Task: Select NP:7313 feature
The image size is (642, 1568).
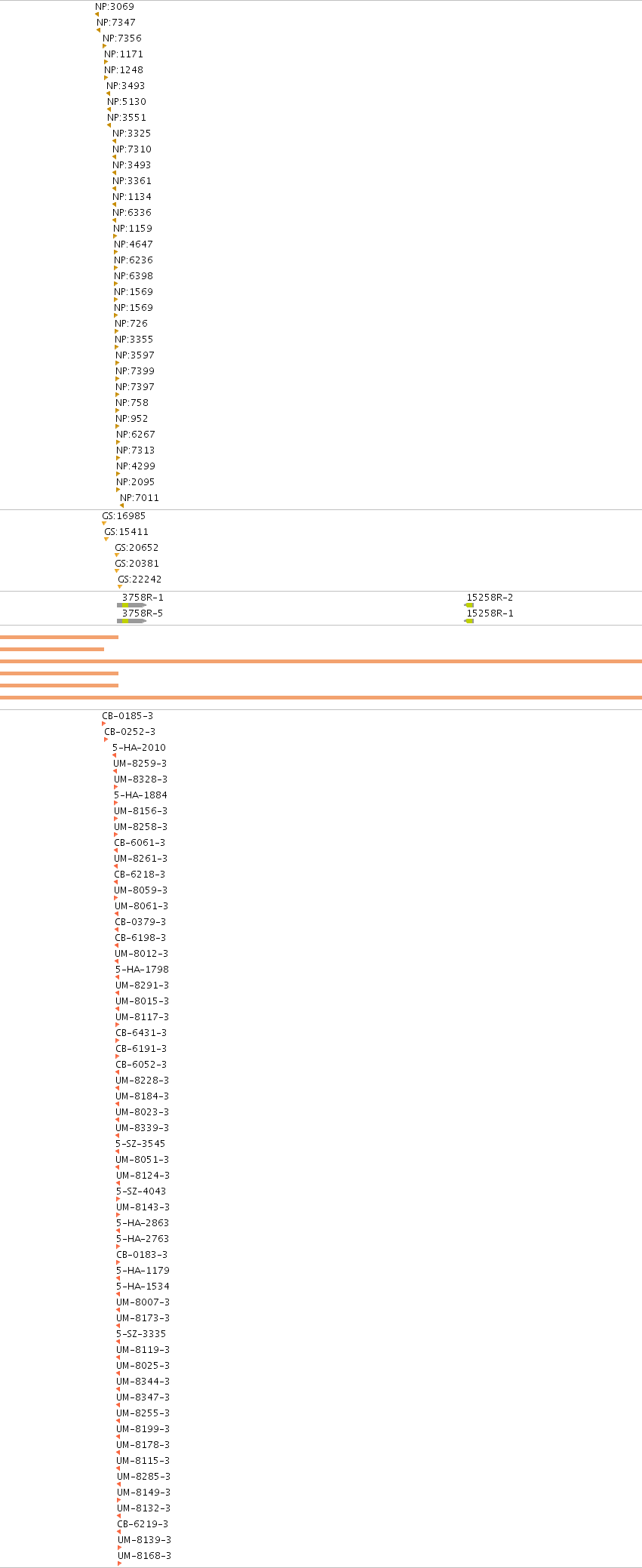Action: tap(136, 450)
